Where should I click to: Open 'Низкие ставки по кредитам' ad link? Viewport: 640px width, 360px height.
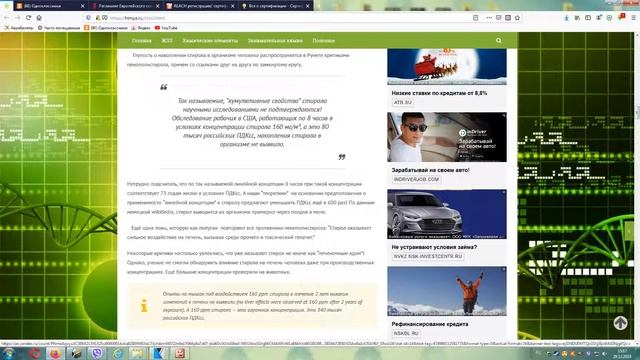439,93
